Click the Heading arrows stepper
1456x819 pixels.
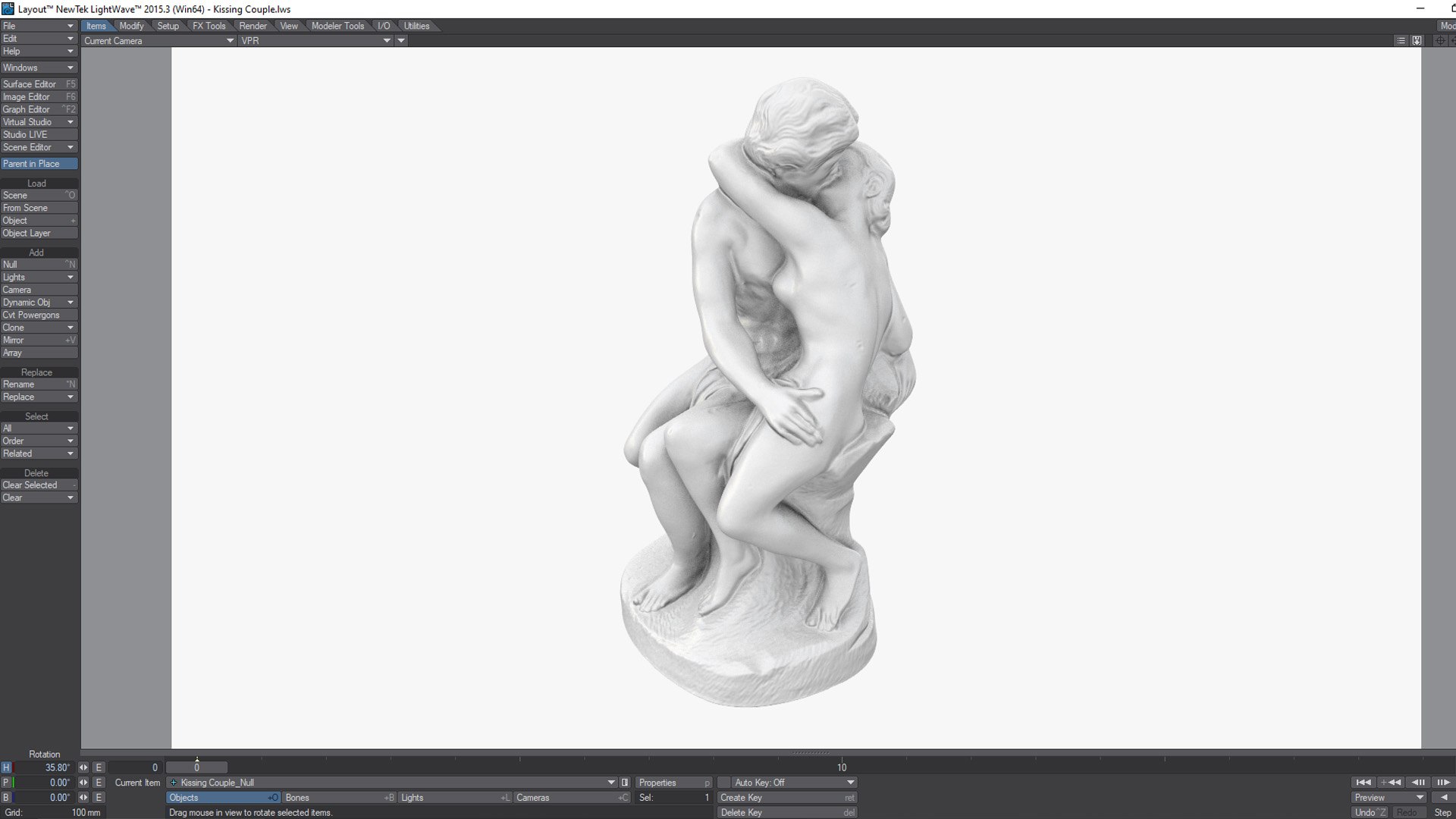(x=83, y=767)
